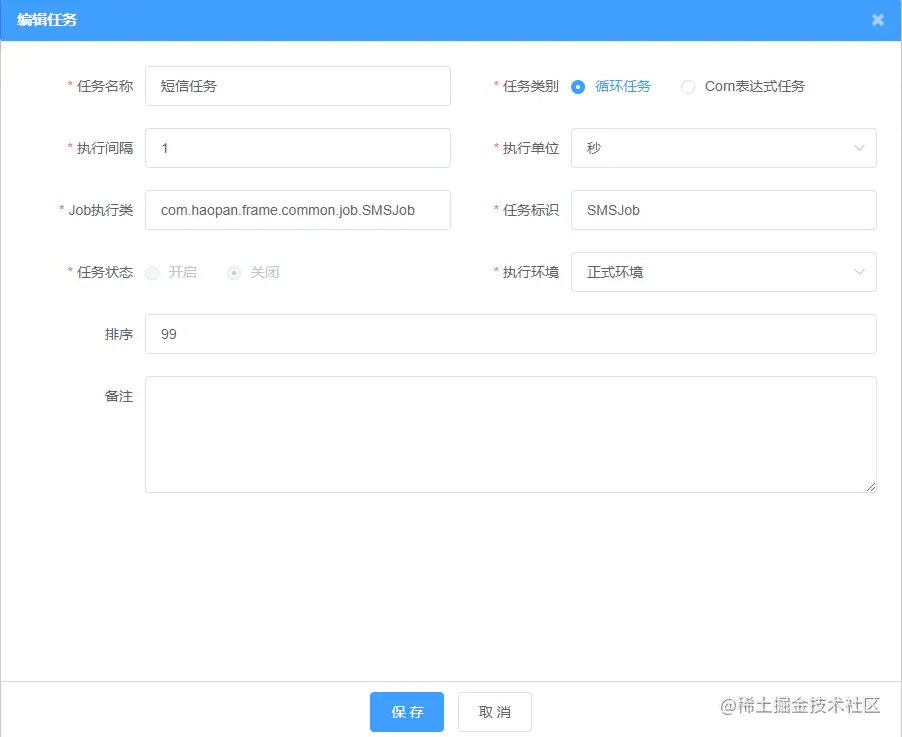Click the 执行间隔 input field
This screenshot has width=902, height=737.
coord(298,148)
